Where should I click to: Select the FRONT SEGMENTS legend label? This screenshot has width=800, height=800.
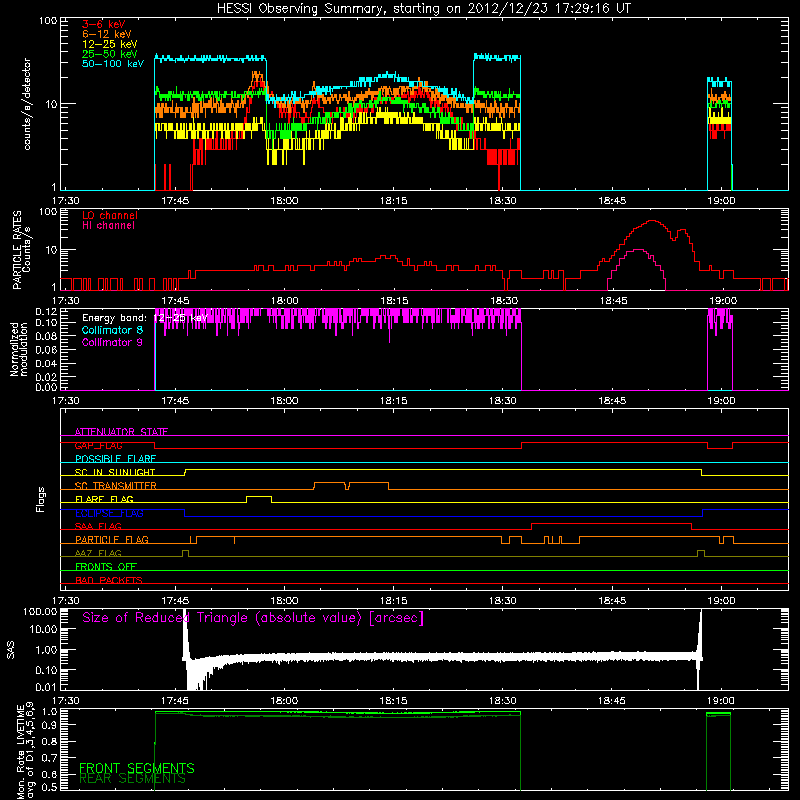click(x=137, y=768)
